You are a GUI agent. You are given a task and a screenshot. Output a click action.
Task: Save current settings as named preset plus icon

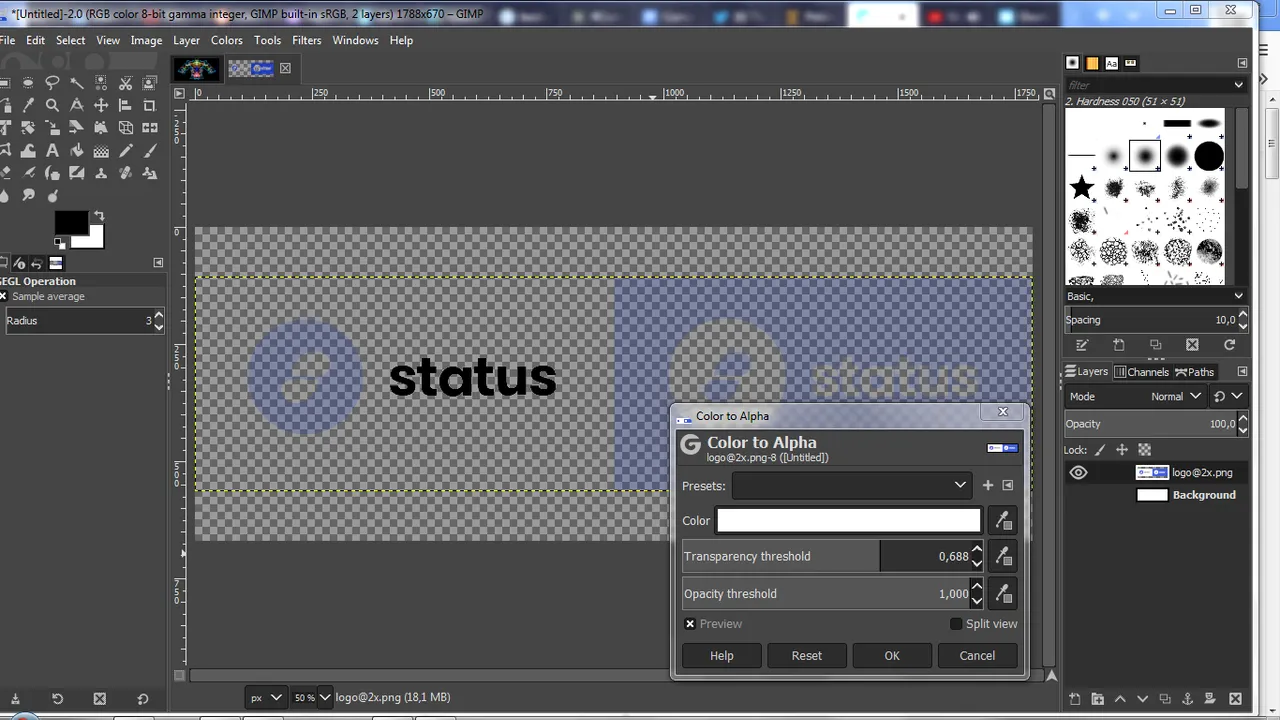pos(988,485)
